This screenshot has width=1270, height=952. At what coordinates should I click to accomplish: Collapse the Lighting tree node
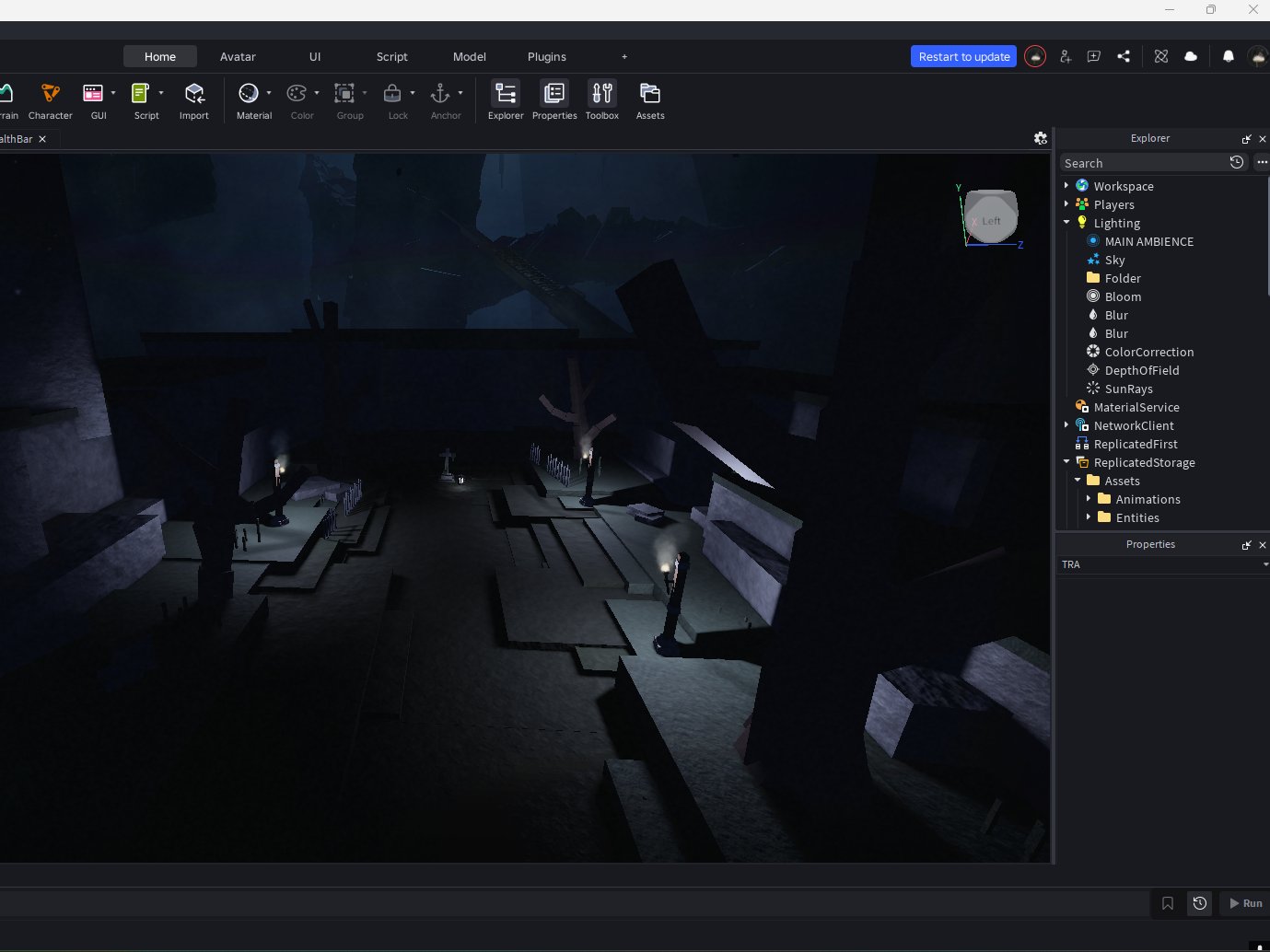[x=1066, y=223]
